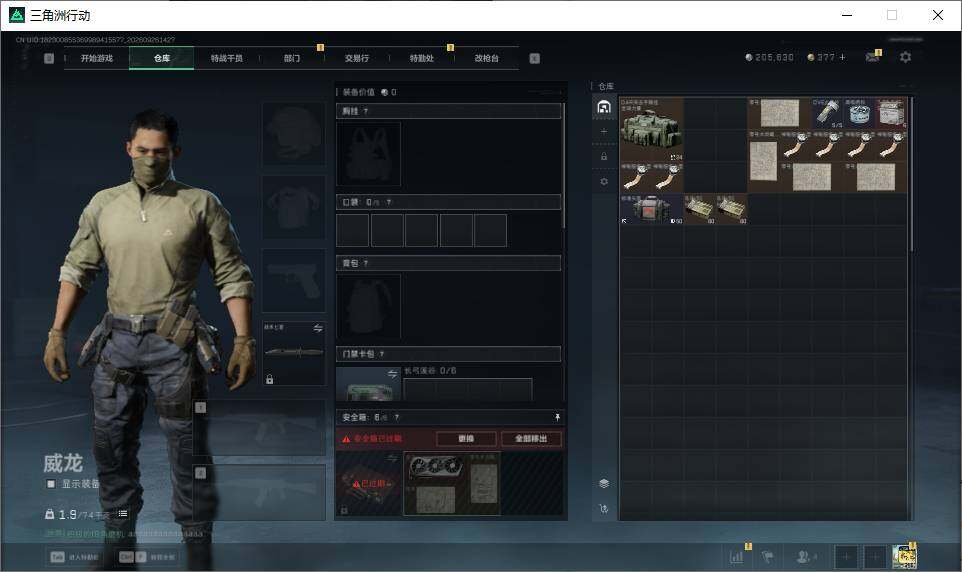Click help question mark beside 背包
This screenshot has height=572, width=962.
[x=366, y=263]
